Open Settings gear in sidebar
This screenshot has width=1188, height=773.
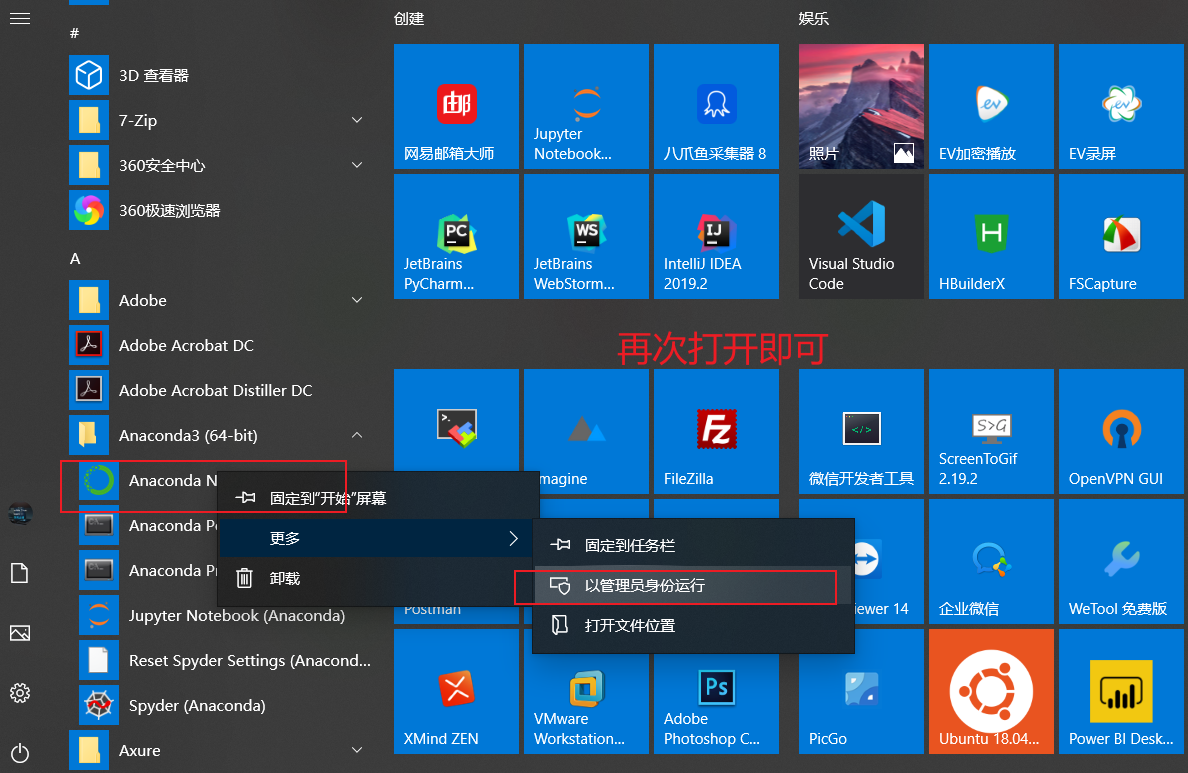pos(20,693)
